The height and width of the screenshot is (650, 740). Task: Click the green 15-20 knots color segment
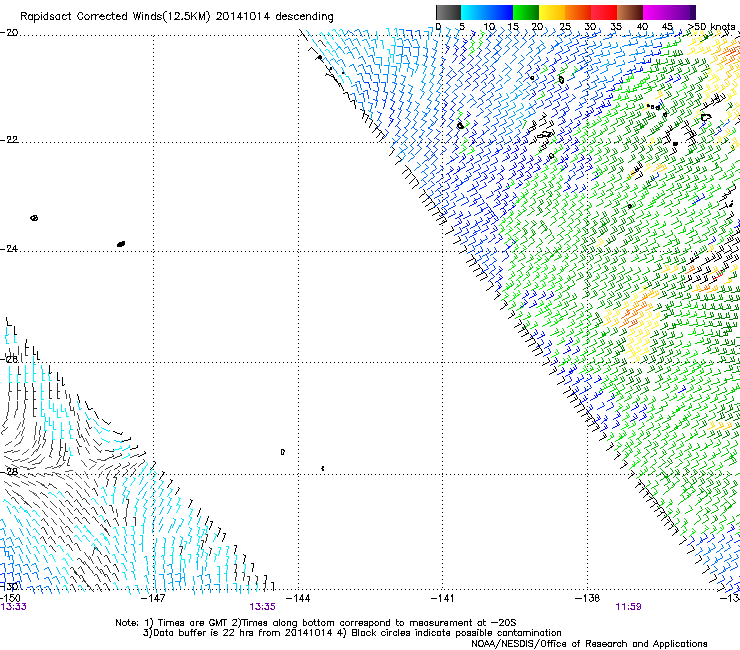tap(526, 12)
